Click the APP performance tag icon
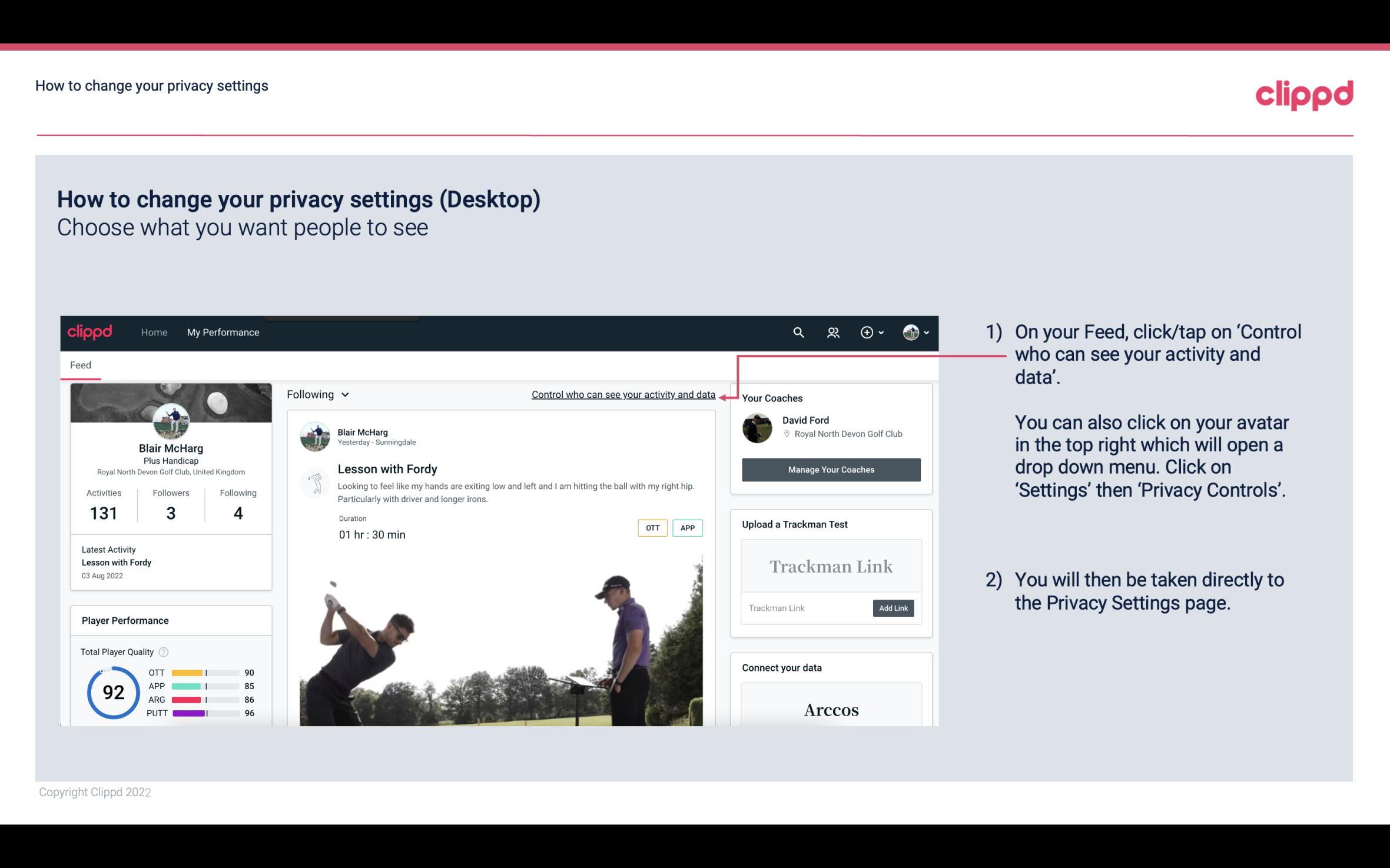This screenshot has height=868, width=1390. coord(688,527)
